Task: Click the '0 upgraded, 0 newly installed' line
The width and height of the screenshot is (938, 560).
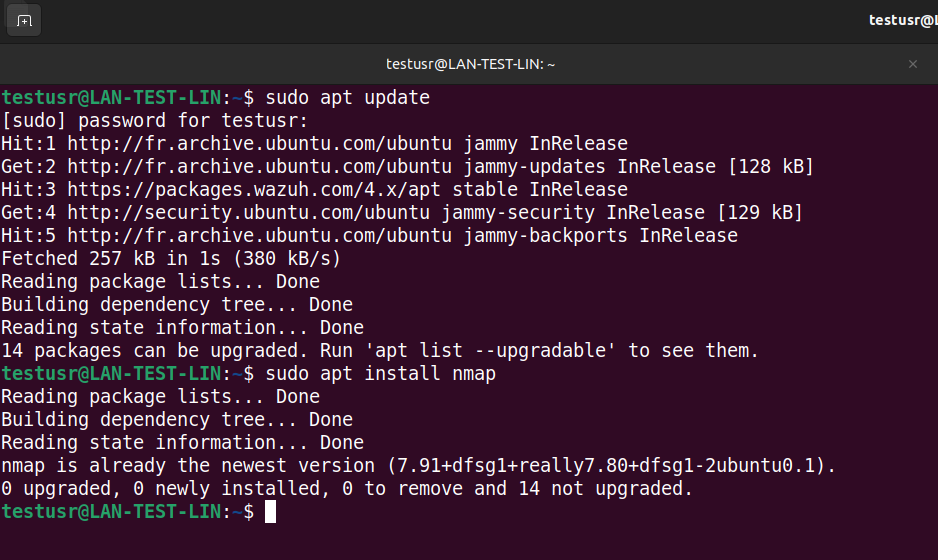Action: coord(347,489)
